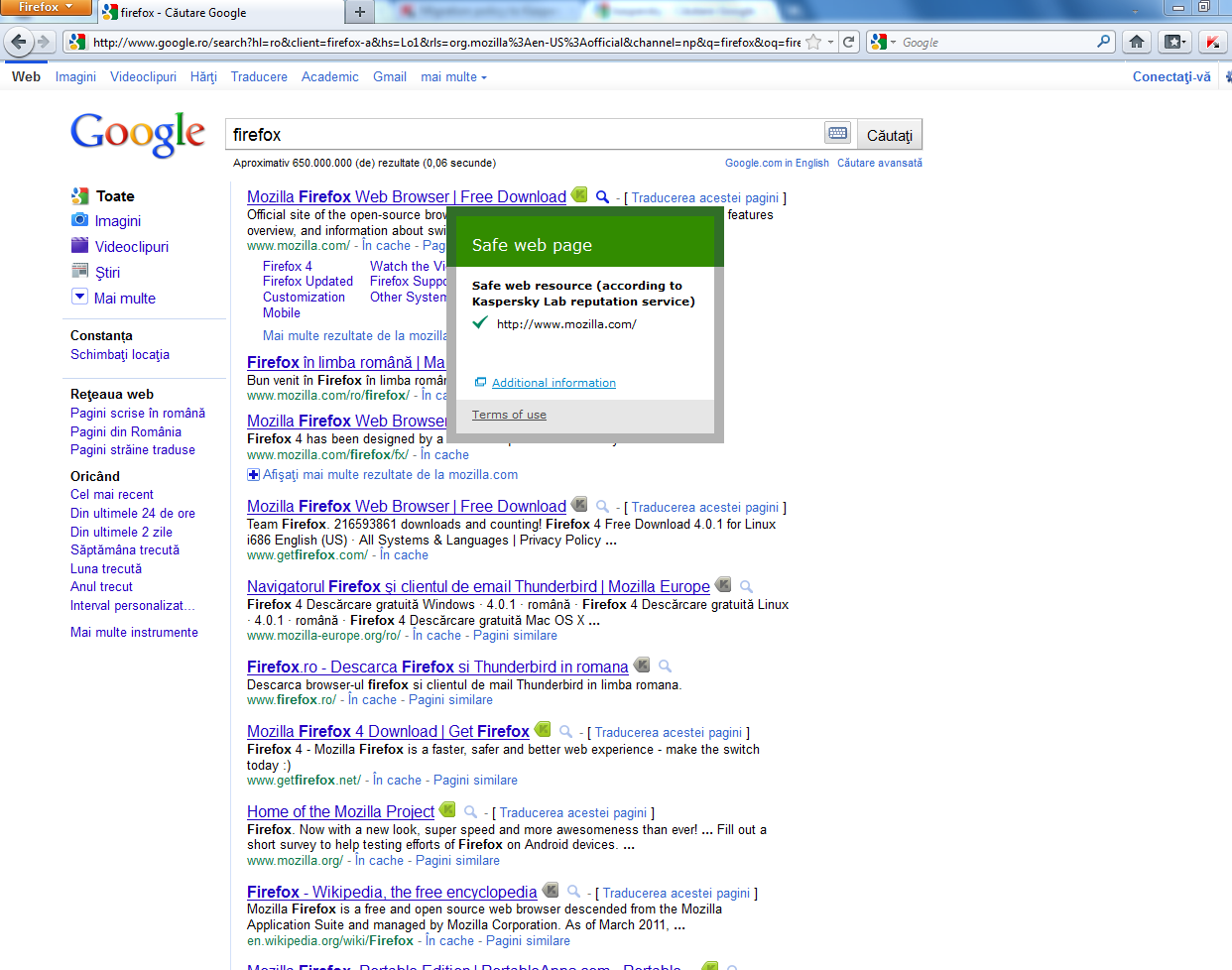Click Kaspersky icon beside Wikipedia Firefox result
Viewport: 1232px width, 970px height.
point(551,891)
